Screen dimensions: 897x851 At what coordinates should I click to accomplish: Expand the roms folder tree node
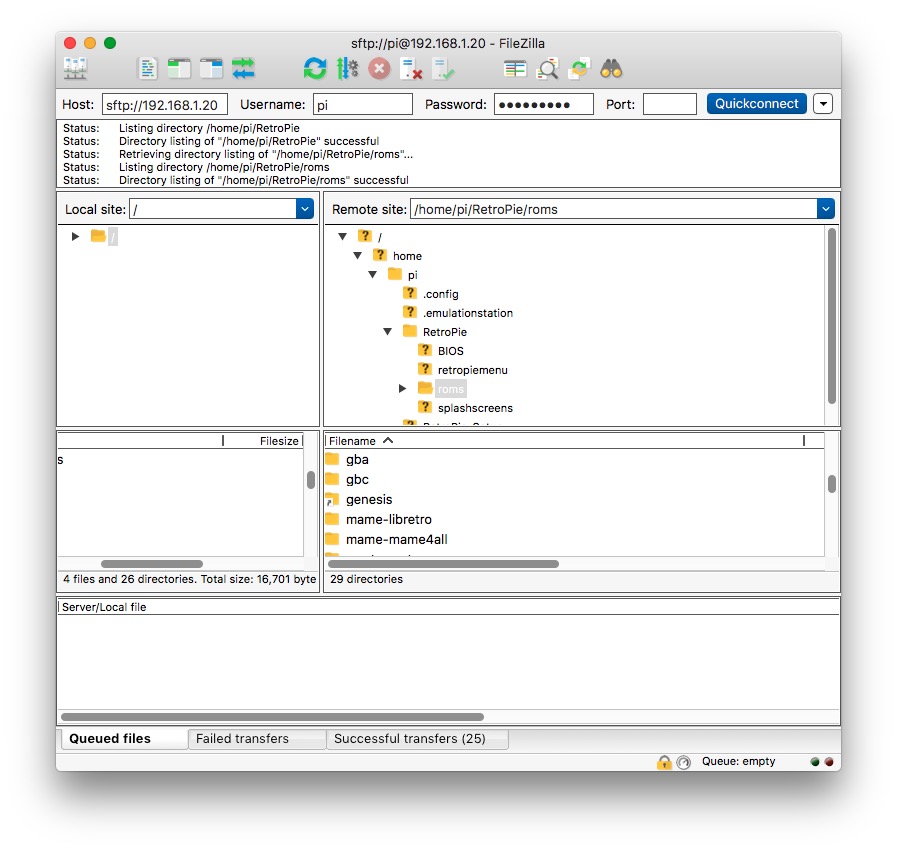tap(402, 389)
